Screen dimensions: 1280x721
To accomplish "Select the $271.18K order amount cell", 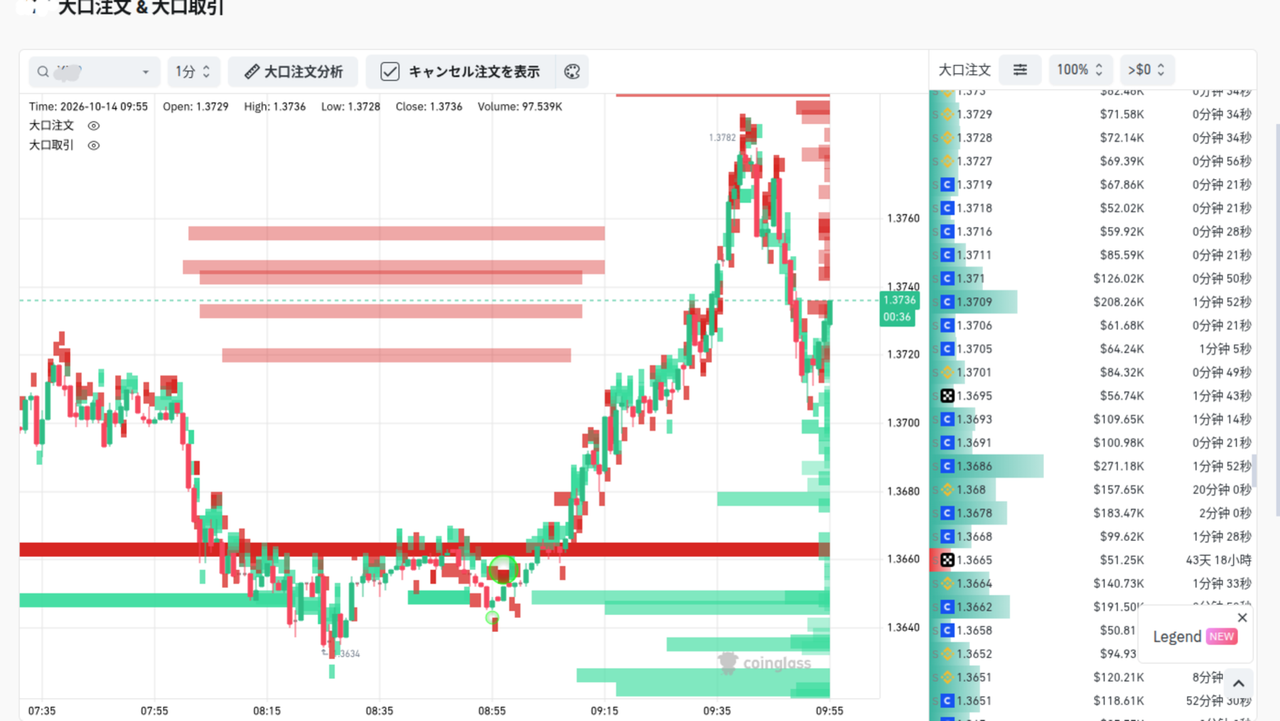I will point(1121,466).
